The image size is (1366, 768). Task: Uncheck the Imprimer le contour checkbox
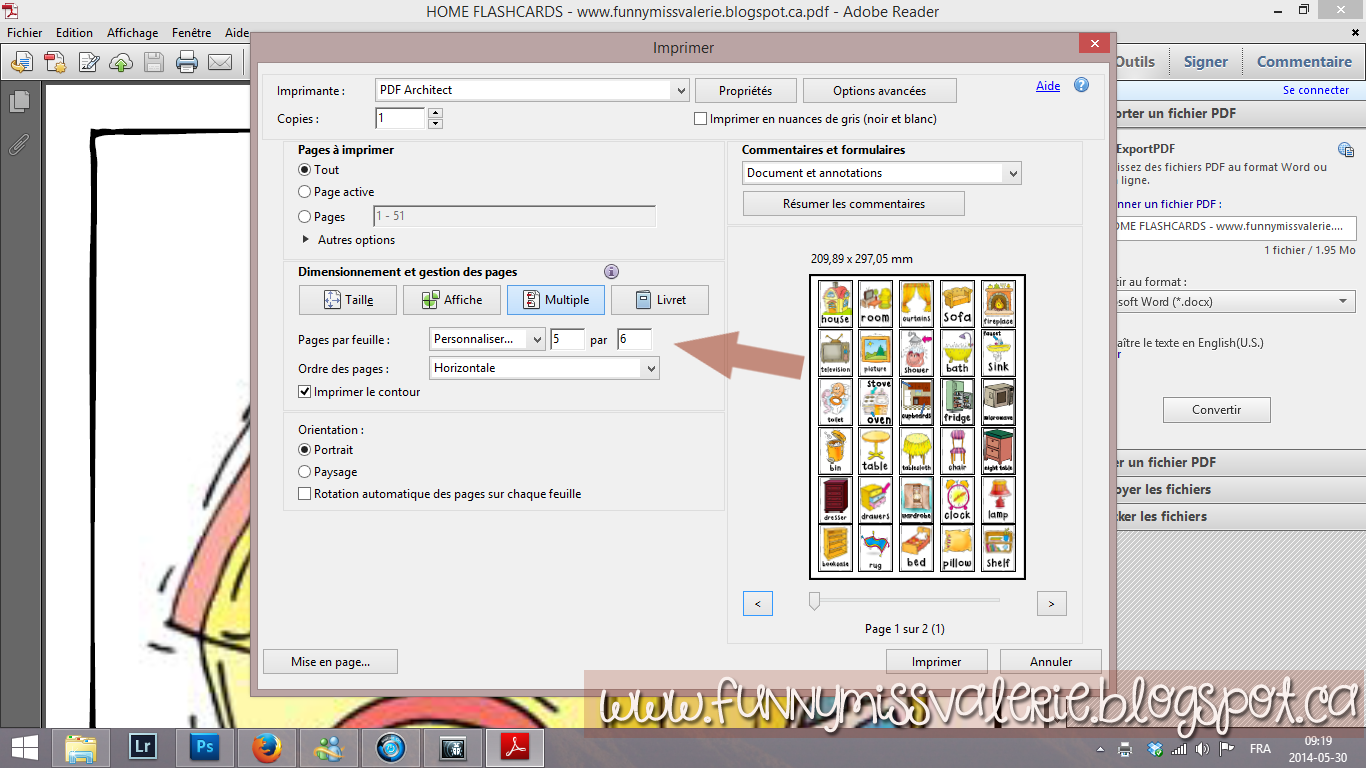point(305,392)
